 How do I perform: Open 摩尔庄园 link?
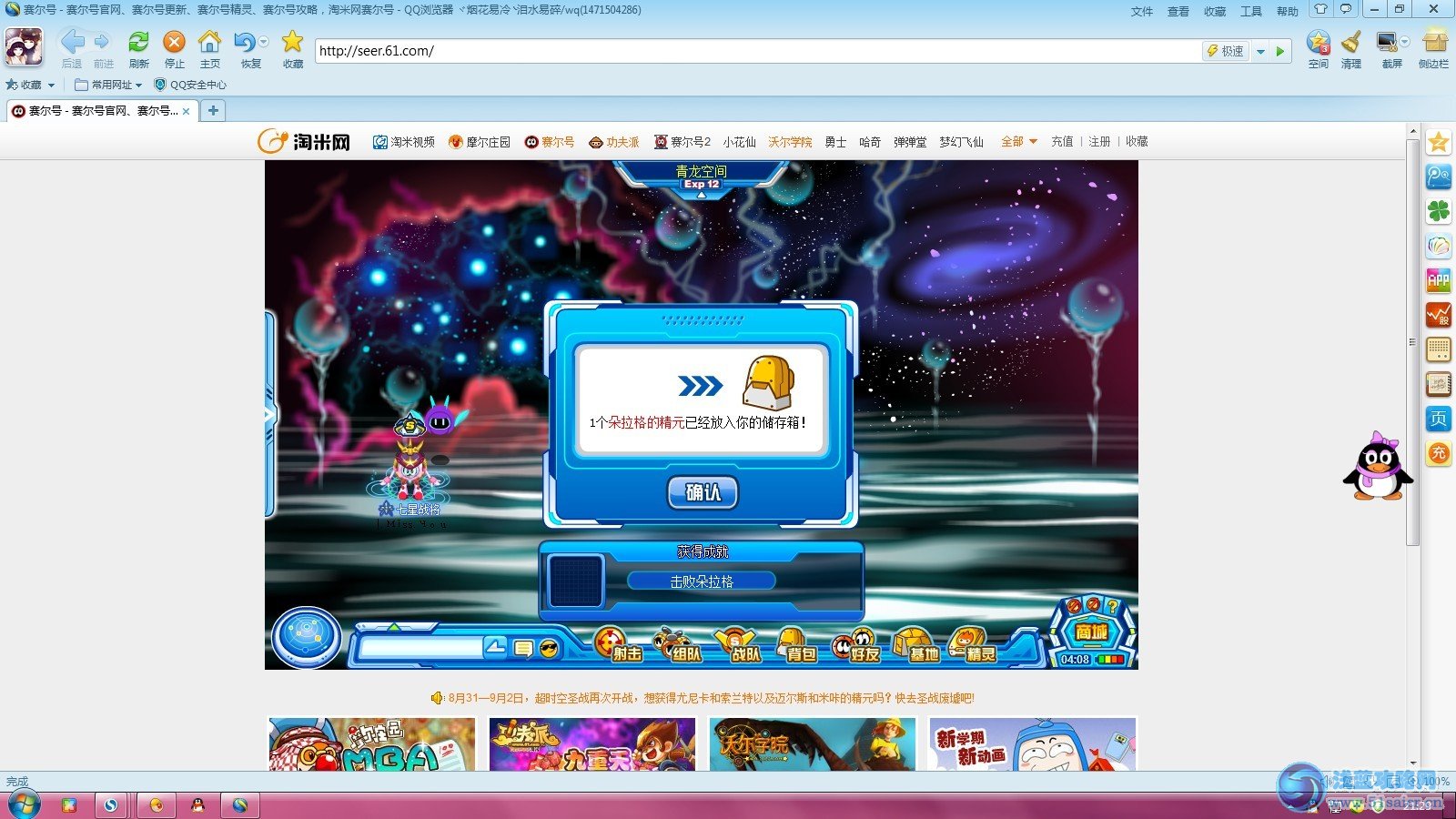point(480,142)
